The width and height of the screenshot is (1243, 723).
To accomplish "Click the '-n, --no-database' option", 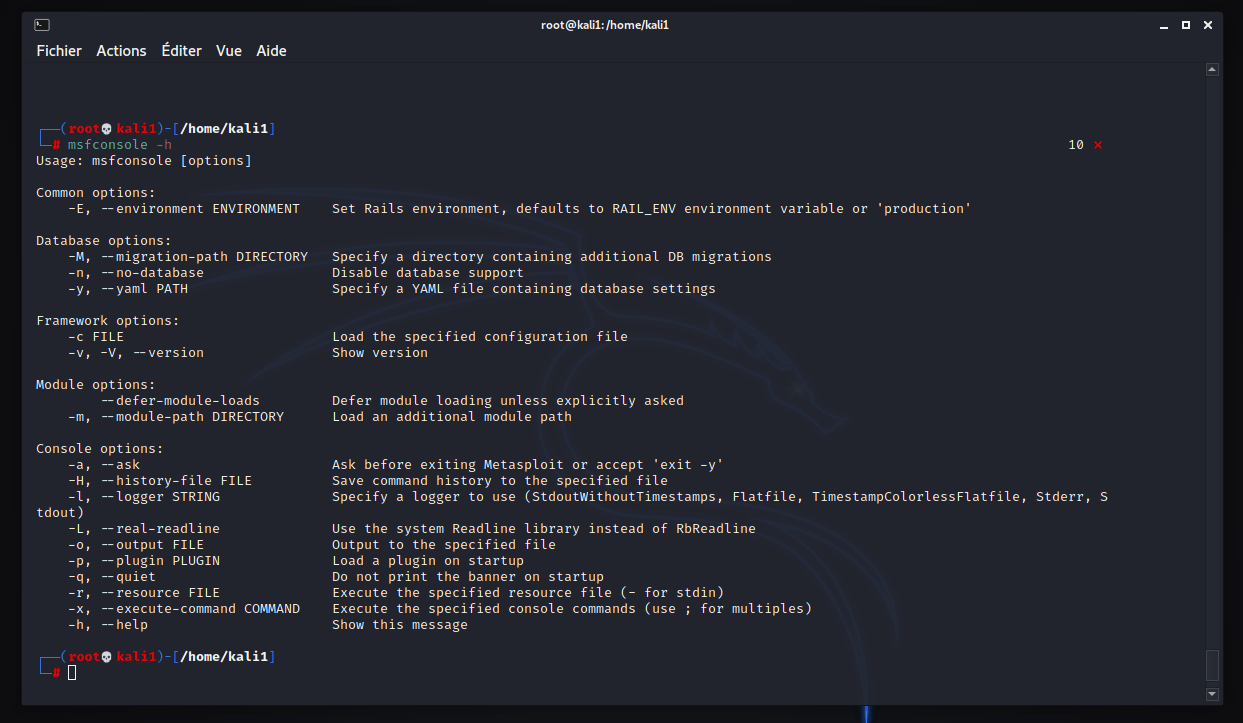I will [x=136, y=273].
